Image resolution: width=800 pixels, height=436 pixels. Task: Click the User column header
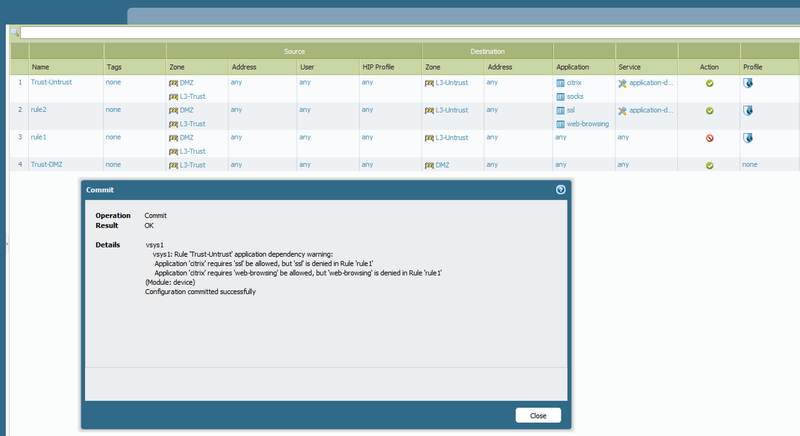328,67
